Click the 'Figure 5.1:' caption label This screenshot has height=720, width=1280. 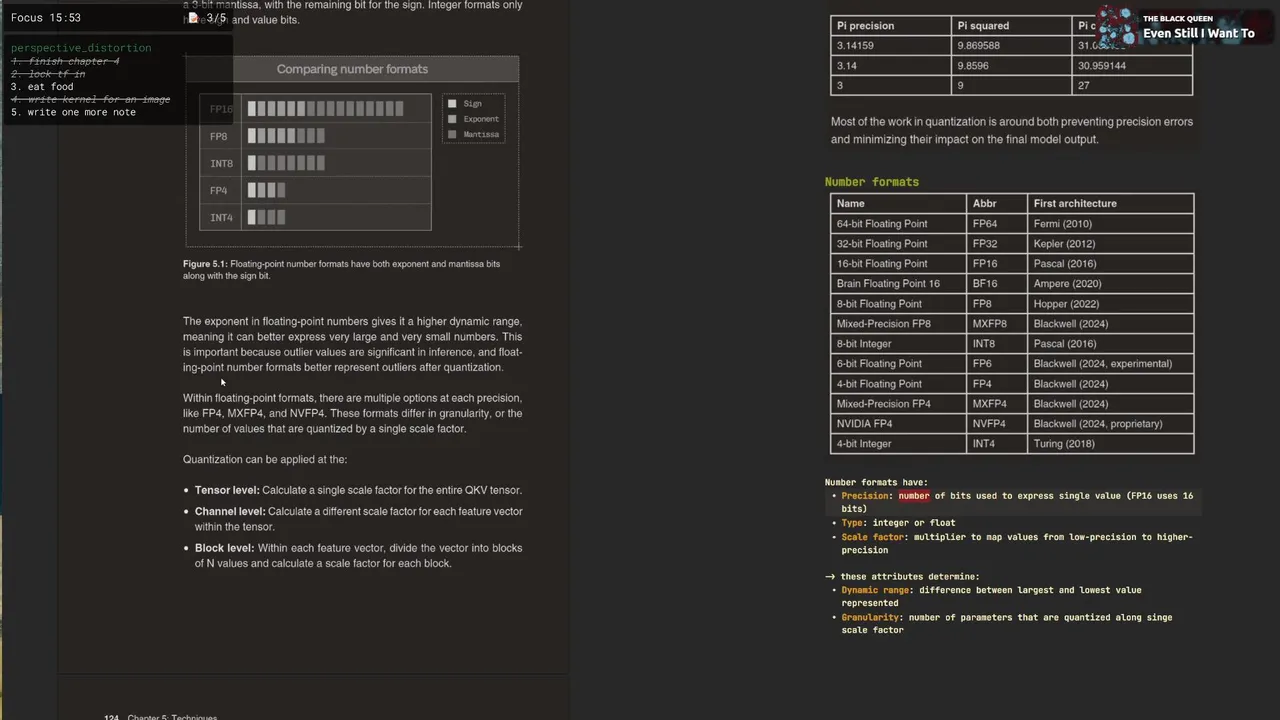(x=205, y=264)
